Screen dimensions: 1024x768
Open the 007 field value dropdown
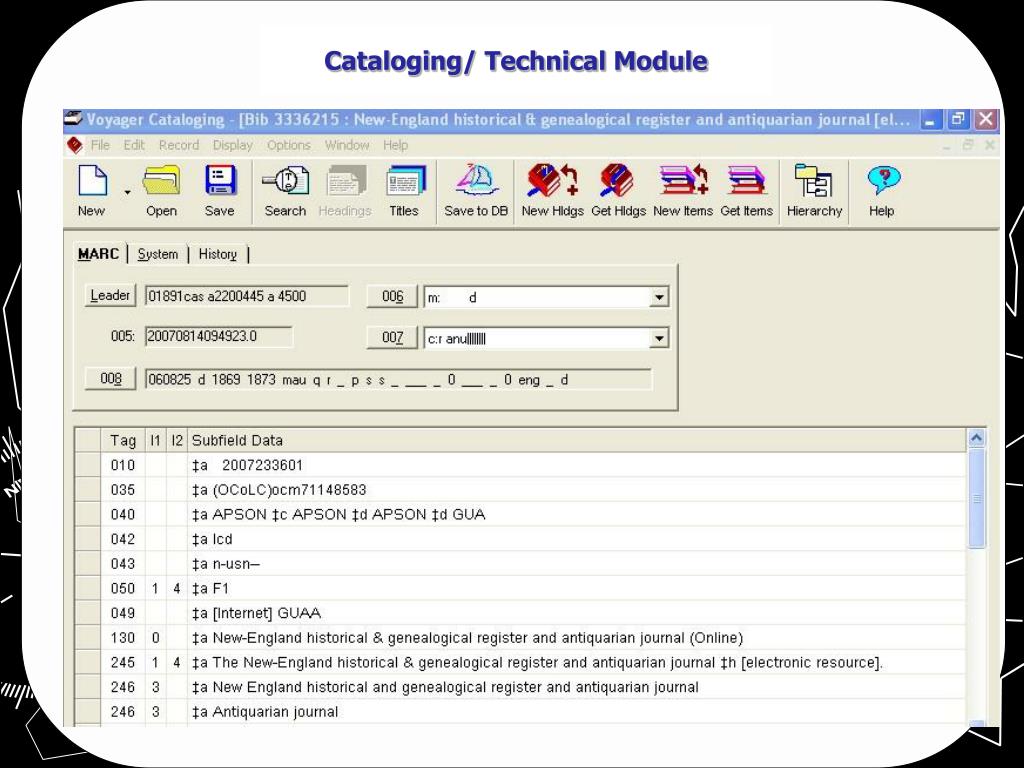click(659, 337)
